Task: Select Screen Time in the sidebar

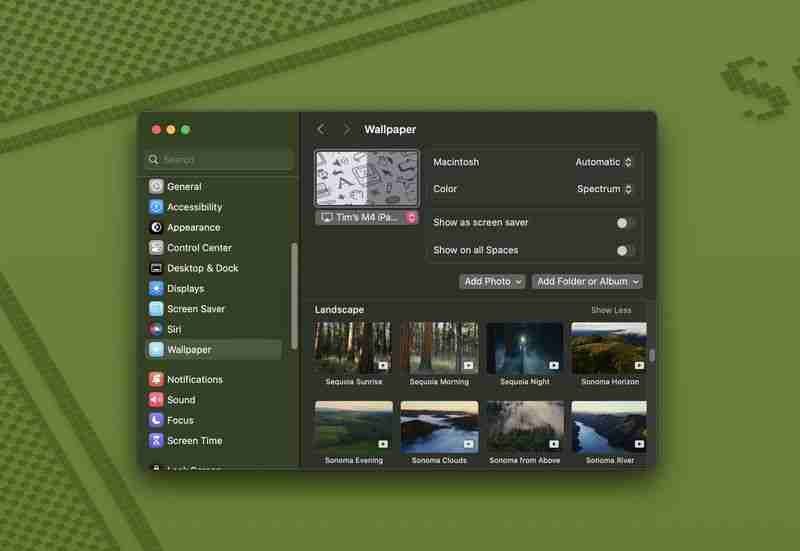Action: tap(215, 440)
